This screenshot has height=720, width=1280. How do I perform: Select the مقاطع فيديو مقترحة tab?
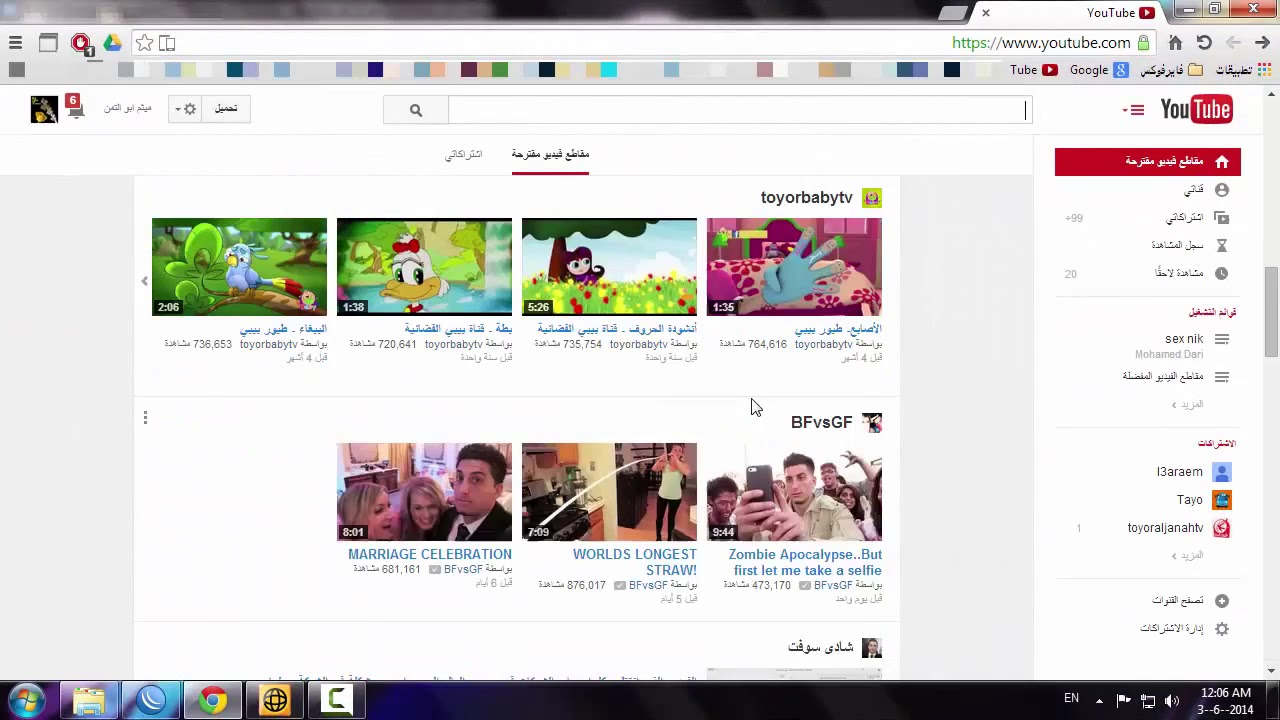[x=550, y=154]
